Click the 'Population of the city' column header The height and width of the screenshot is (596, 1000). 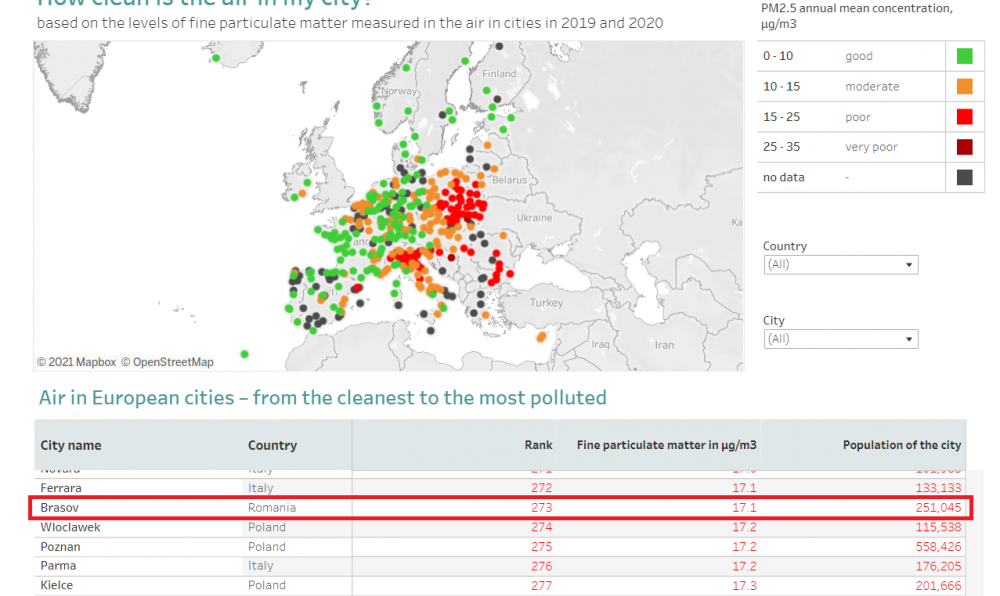click(x=902, y=445)
